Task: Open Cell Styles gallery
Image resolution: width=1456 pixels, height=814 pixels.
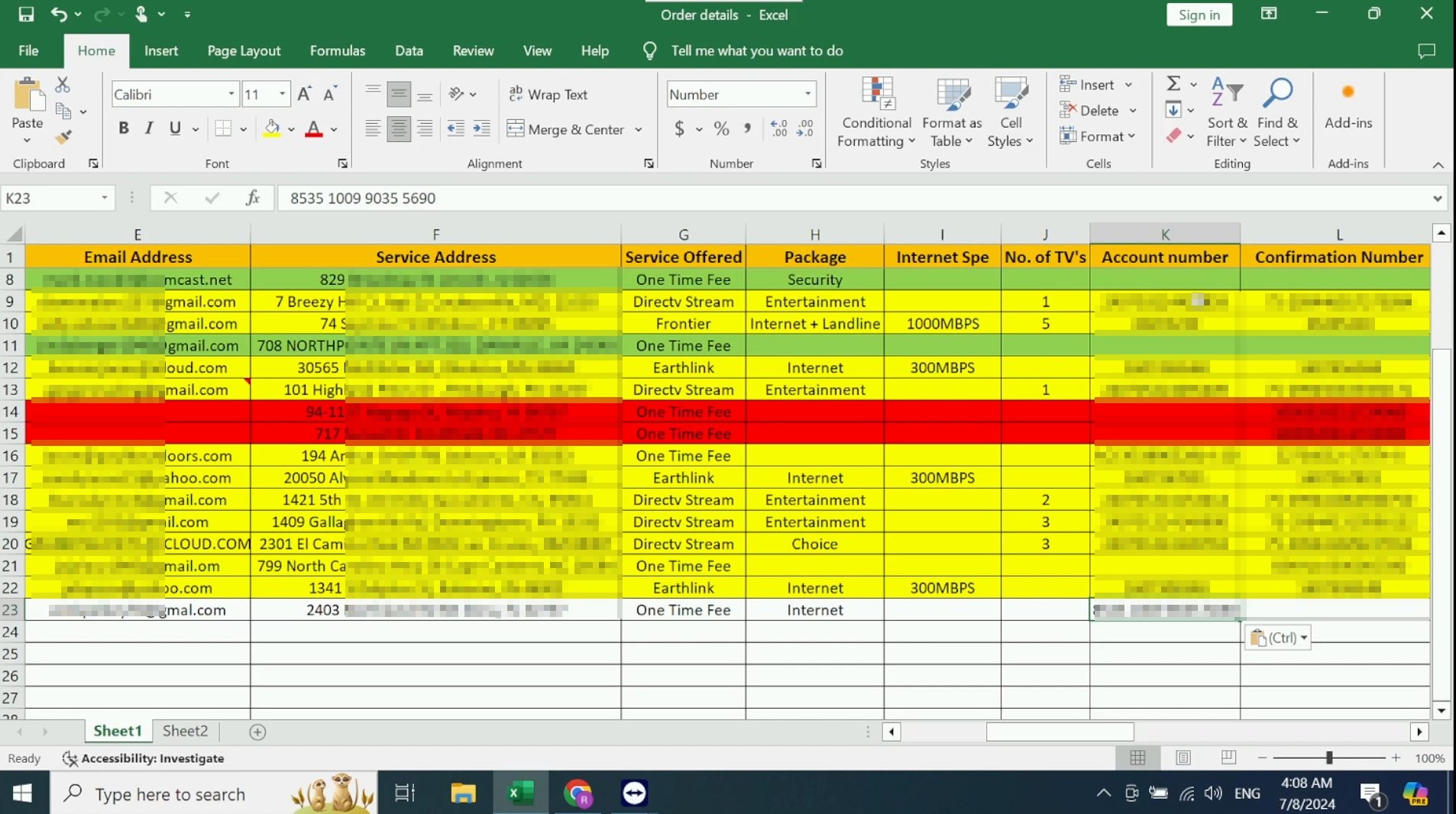Action: coord(1011,112)
